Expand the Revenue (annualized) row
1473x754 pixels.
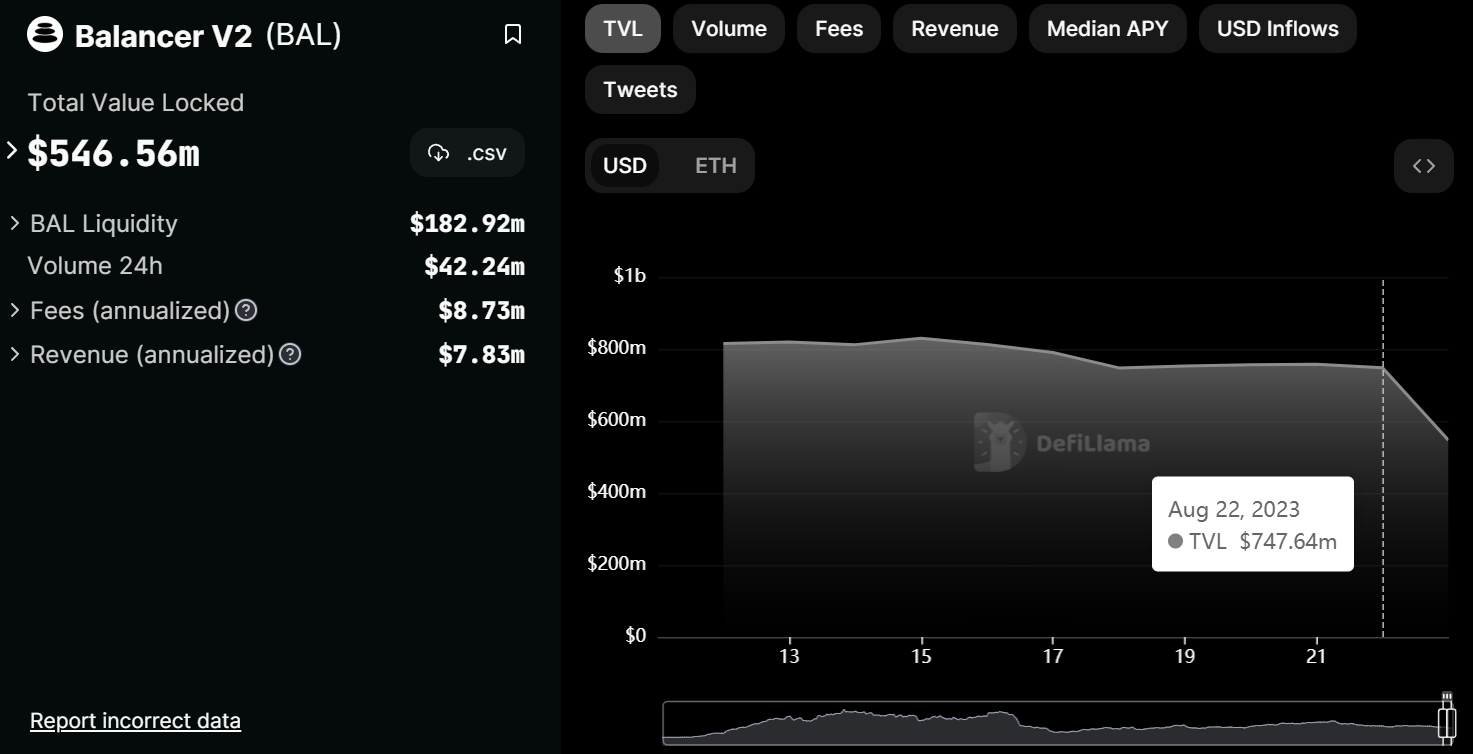15,355
